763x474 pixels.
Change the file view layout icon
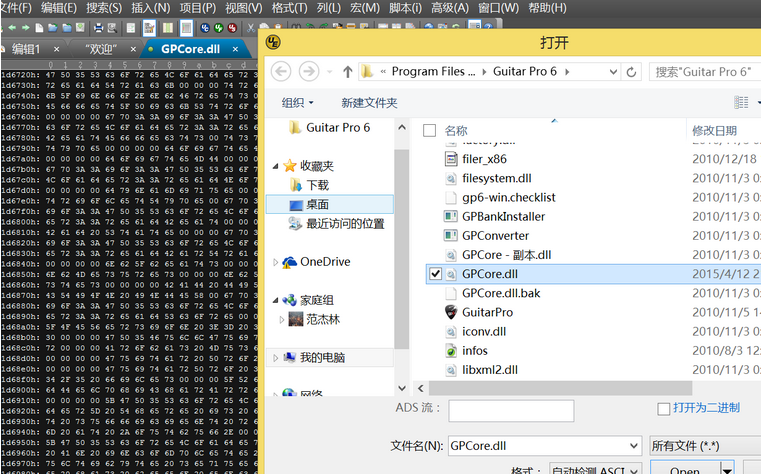point(741,103)
